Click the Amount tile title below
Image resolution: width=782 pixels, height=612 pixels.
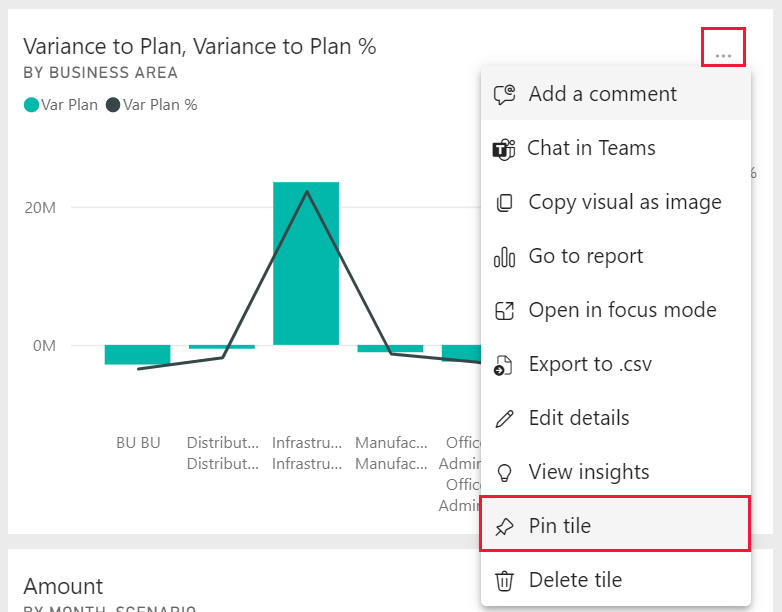pyautogui.click(x=63, y=587)
